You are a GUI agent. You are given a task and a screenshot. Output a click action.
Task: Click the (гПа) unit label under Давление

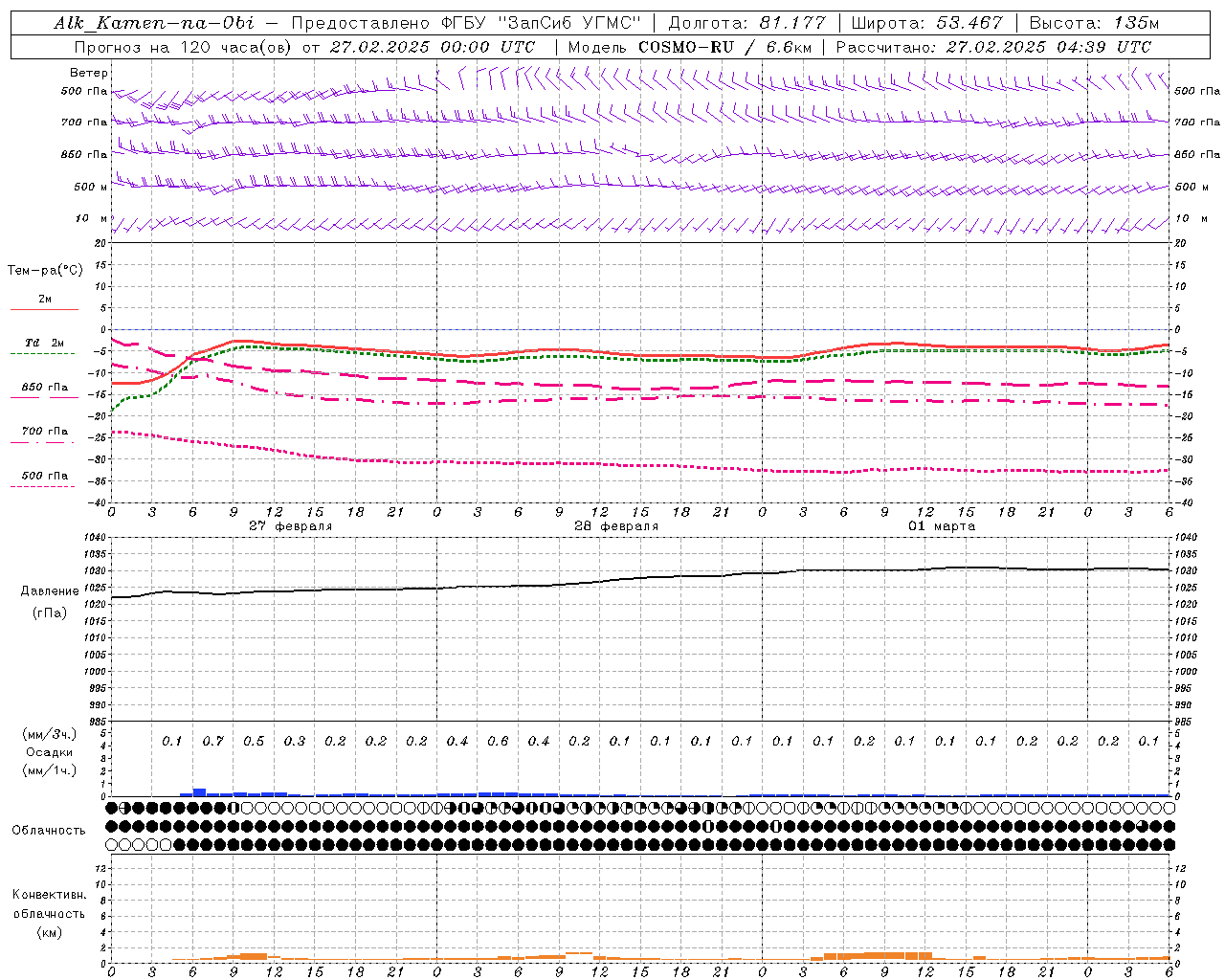[50, 612]
